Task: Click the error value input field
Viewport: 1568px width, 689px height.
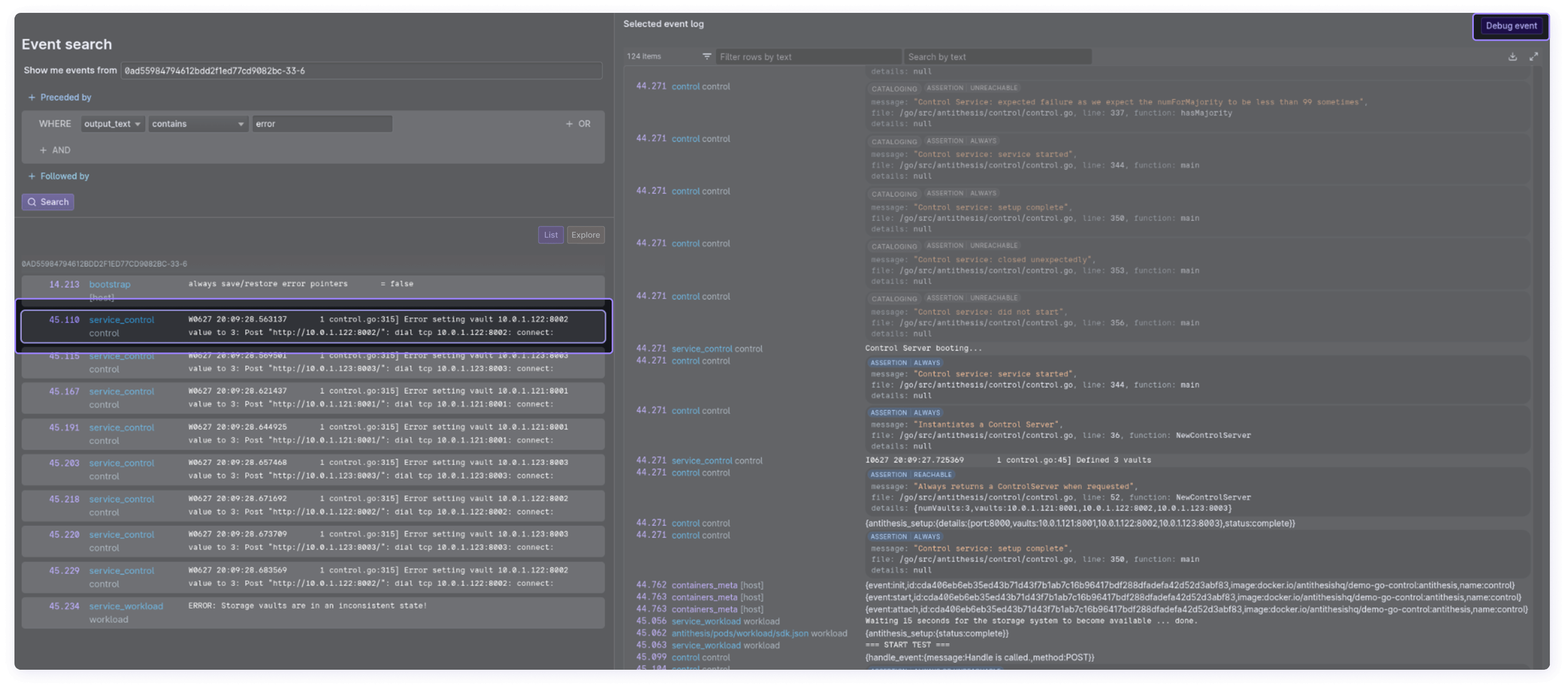Action: point(322,124)
